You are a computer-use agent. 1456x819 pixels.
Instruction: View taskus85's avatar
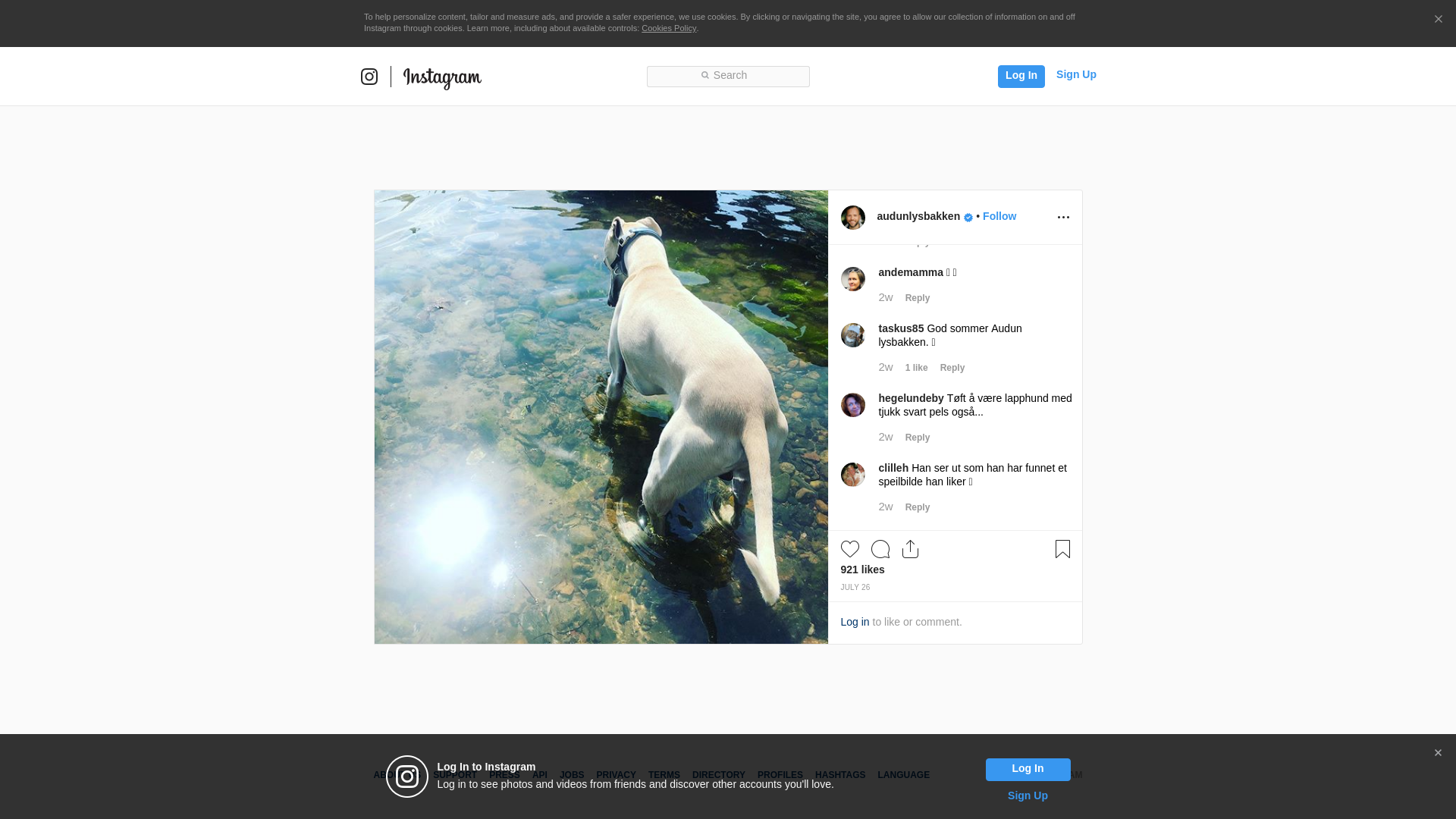(853, 335)
